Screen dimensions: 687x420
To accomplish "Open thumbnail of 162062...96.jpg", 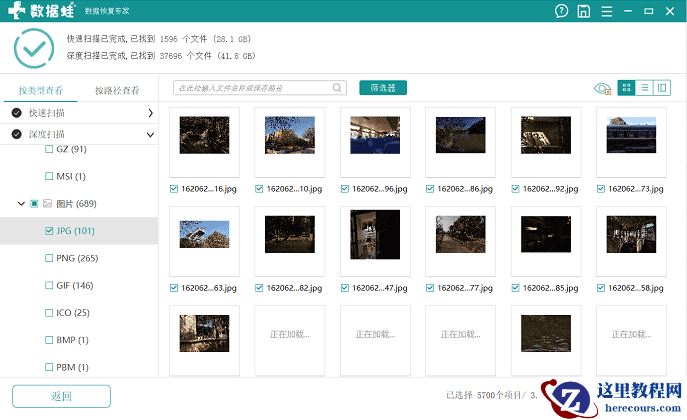I will point(375,135).
